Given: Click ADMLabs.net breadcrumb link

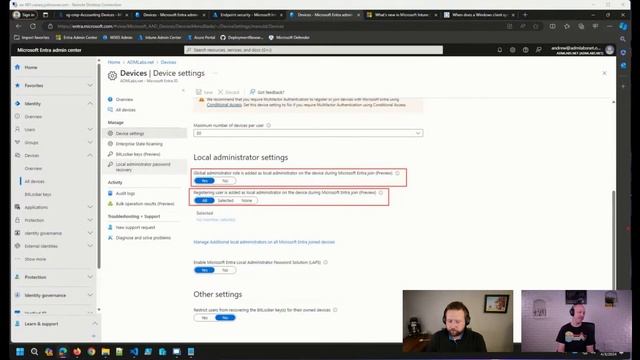Looking at the screenshot, I should [x=140, y=62].
